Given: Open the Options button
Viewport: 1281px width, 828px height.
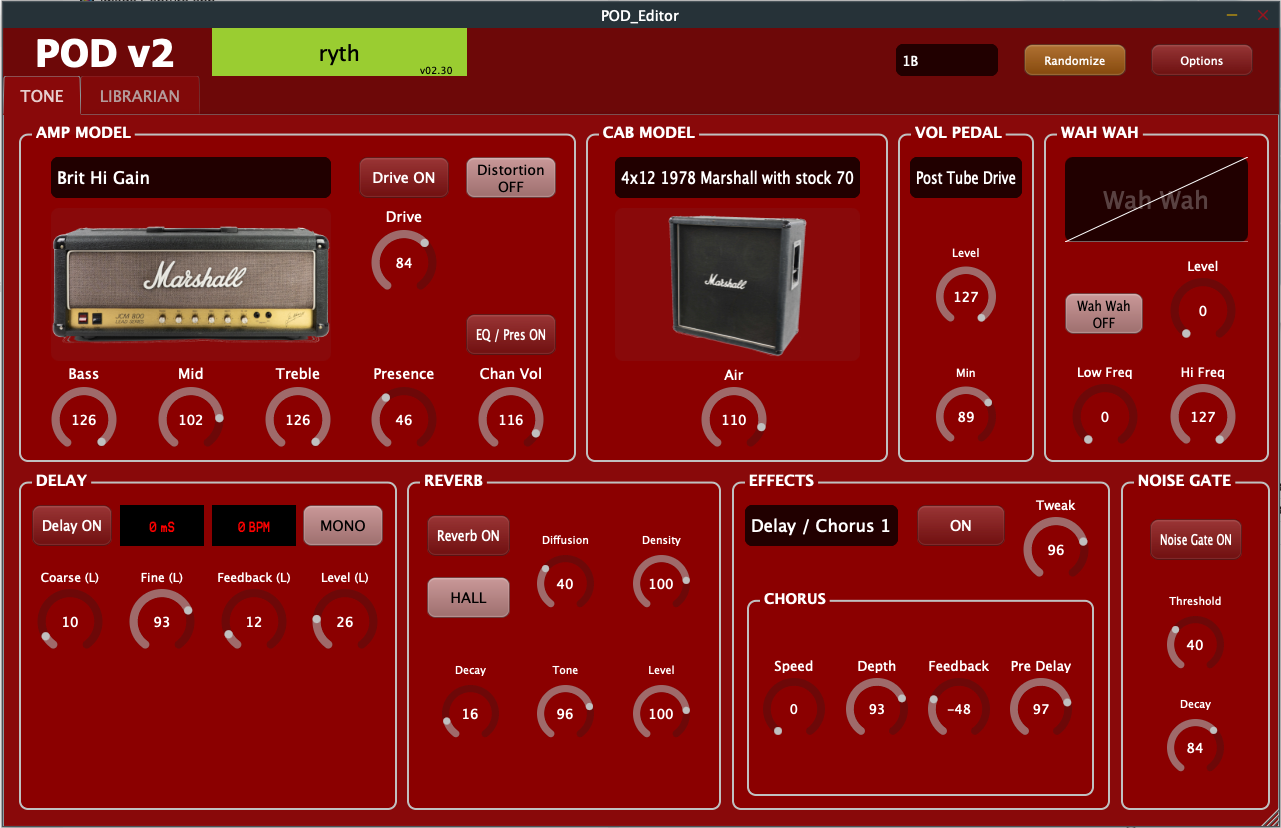Looking at the screenshot, I should tap(1201, 61).
